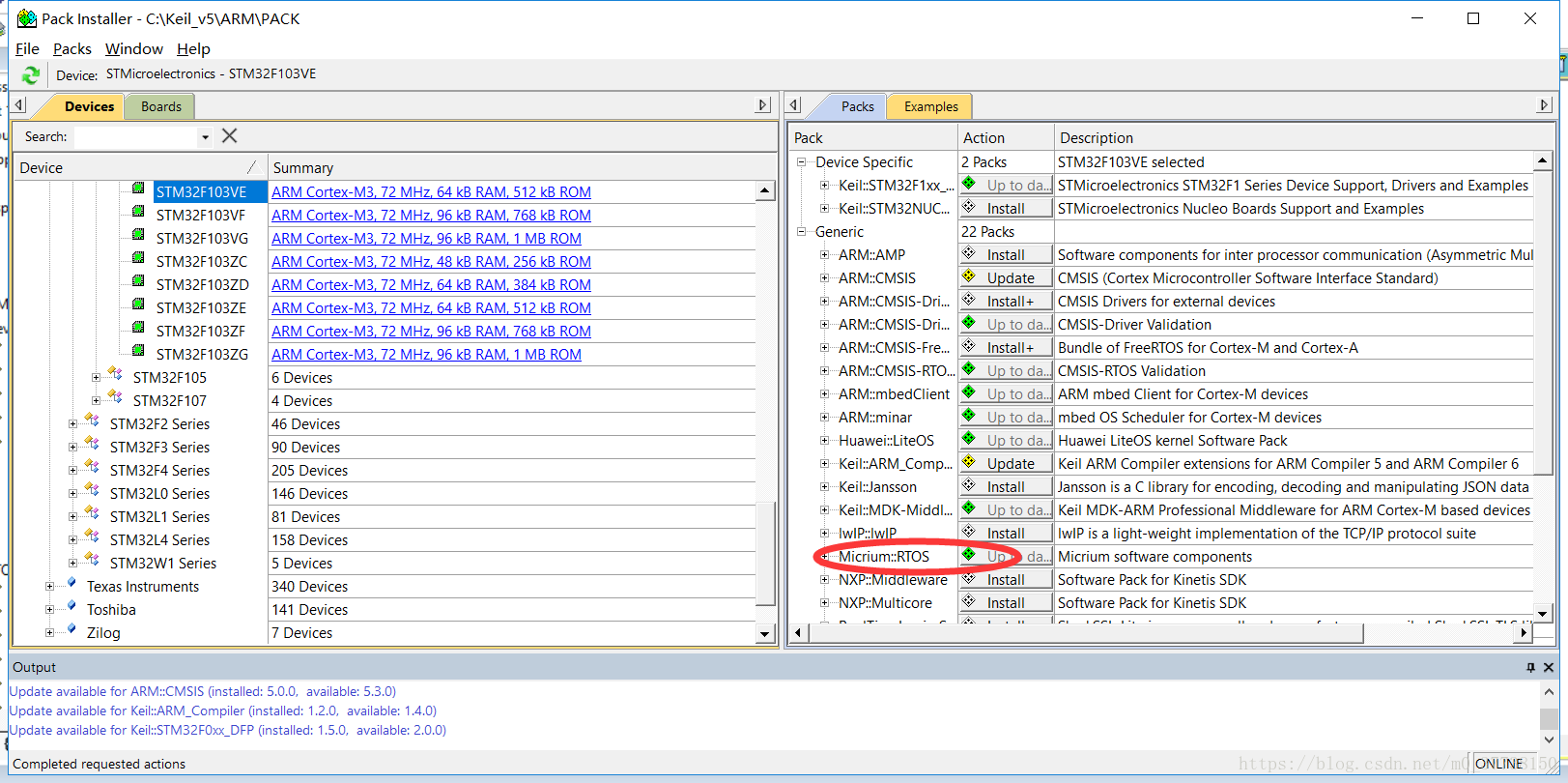Expand the STM32F2 Series node

pyautogui.click(x=72, y=423)
